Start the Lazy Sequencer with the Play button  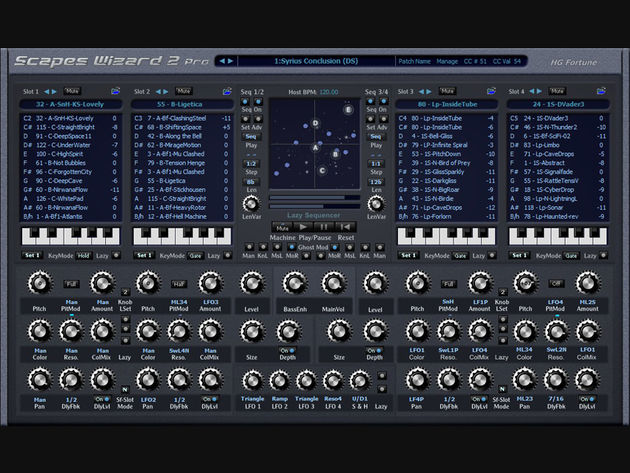(303, 227)
